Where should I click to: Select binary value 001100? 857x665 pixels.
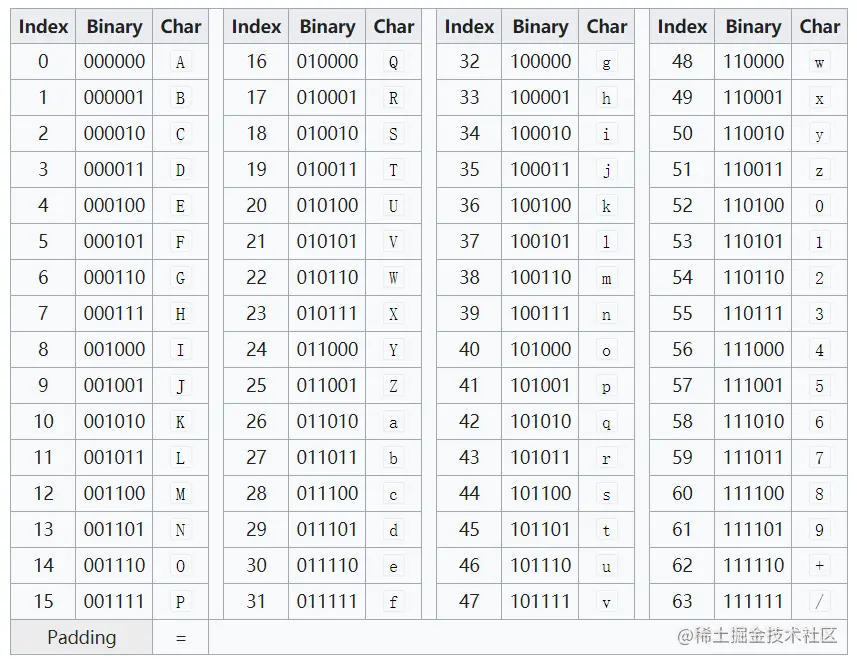pyautogui.click(x=114, y=493)
